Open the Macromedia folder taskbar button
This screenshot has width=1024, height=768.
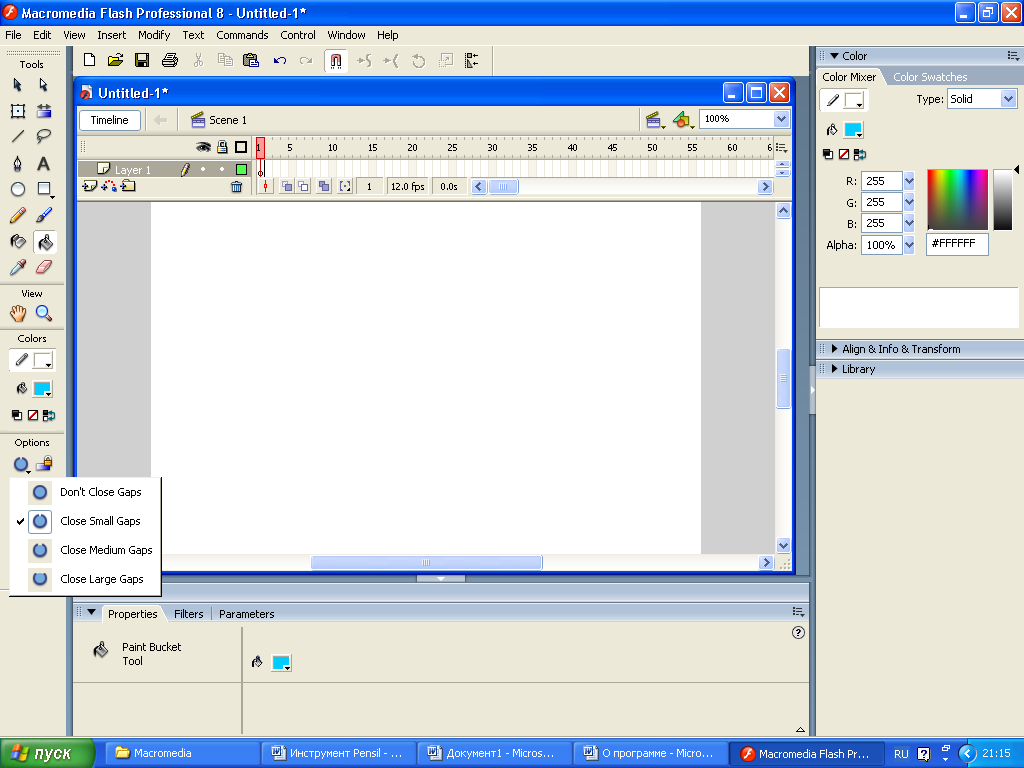tap(183, 753)
